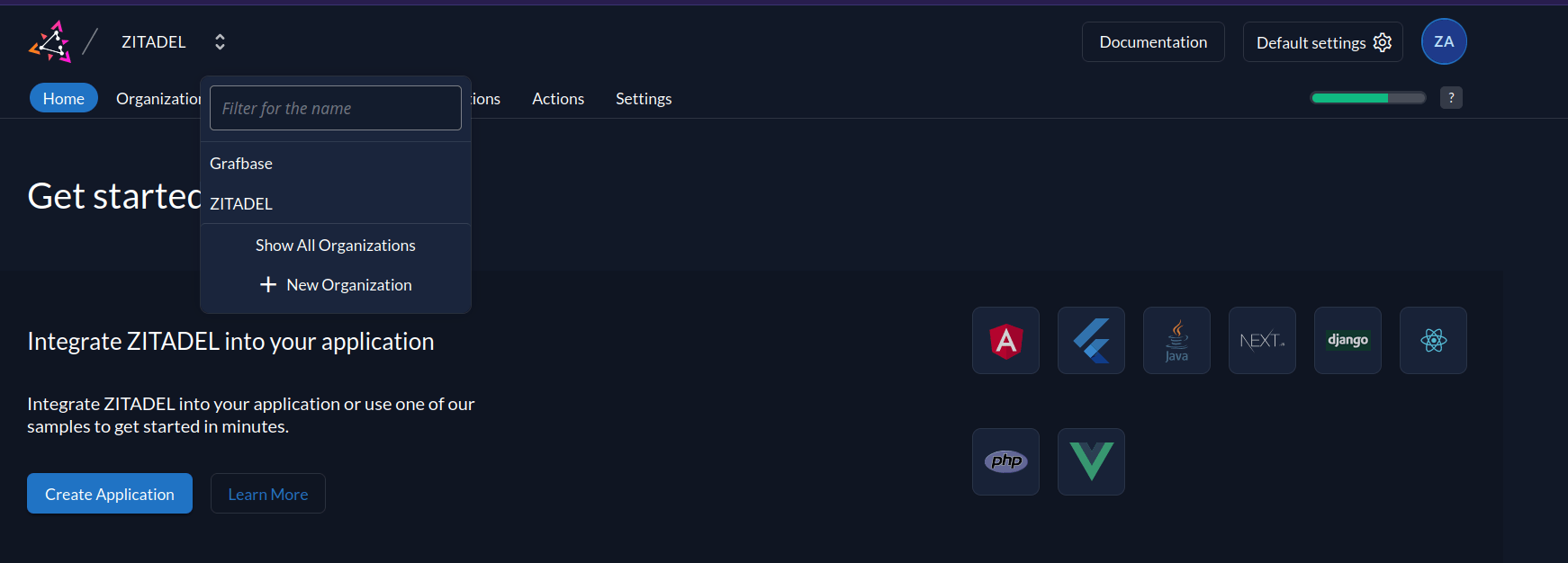
Task: Select Grafbase from the organization list
Action: click(240, 163)
